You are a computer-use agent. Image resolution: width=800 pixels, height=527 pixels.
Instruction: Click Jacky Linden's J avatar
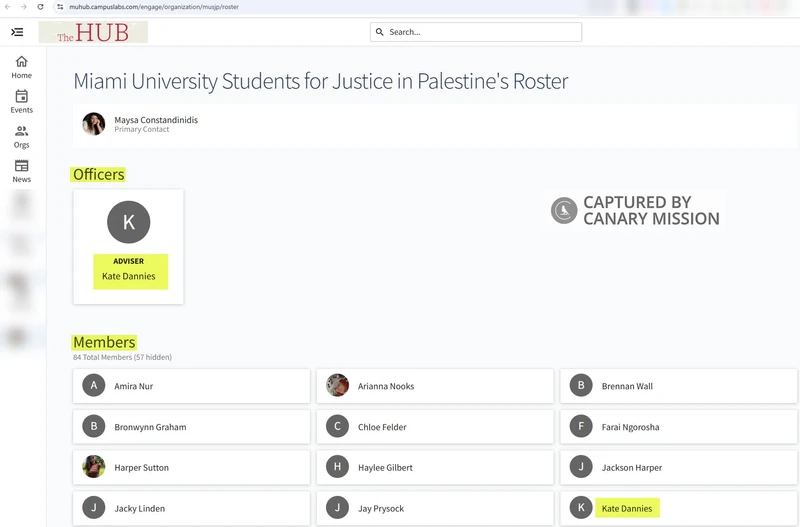pos(94,508)
